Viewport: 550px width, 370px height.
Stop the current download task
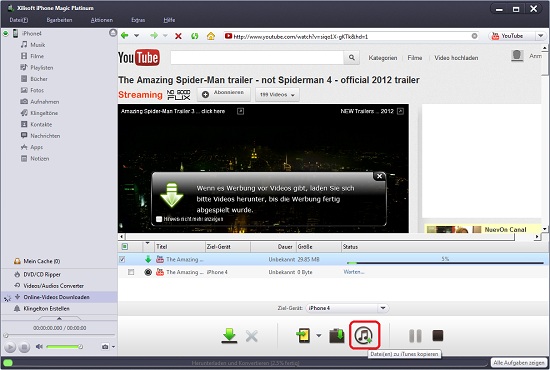click(x=438, y=335)
